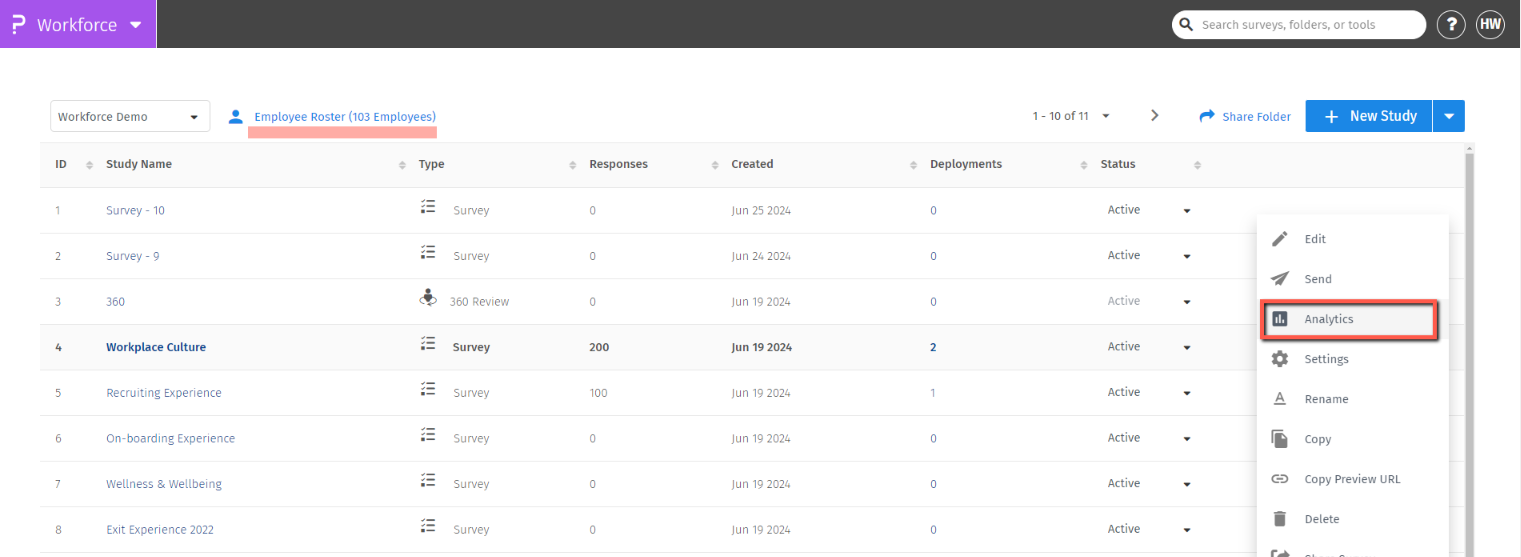Open the Workplace Culture study
The image size is (1521, 557).
[156, 347]
